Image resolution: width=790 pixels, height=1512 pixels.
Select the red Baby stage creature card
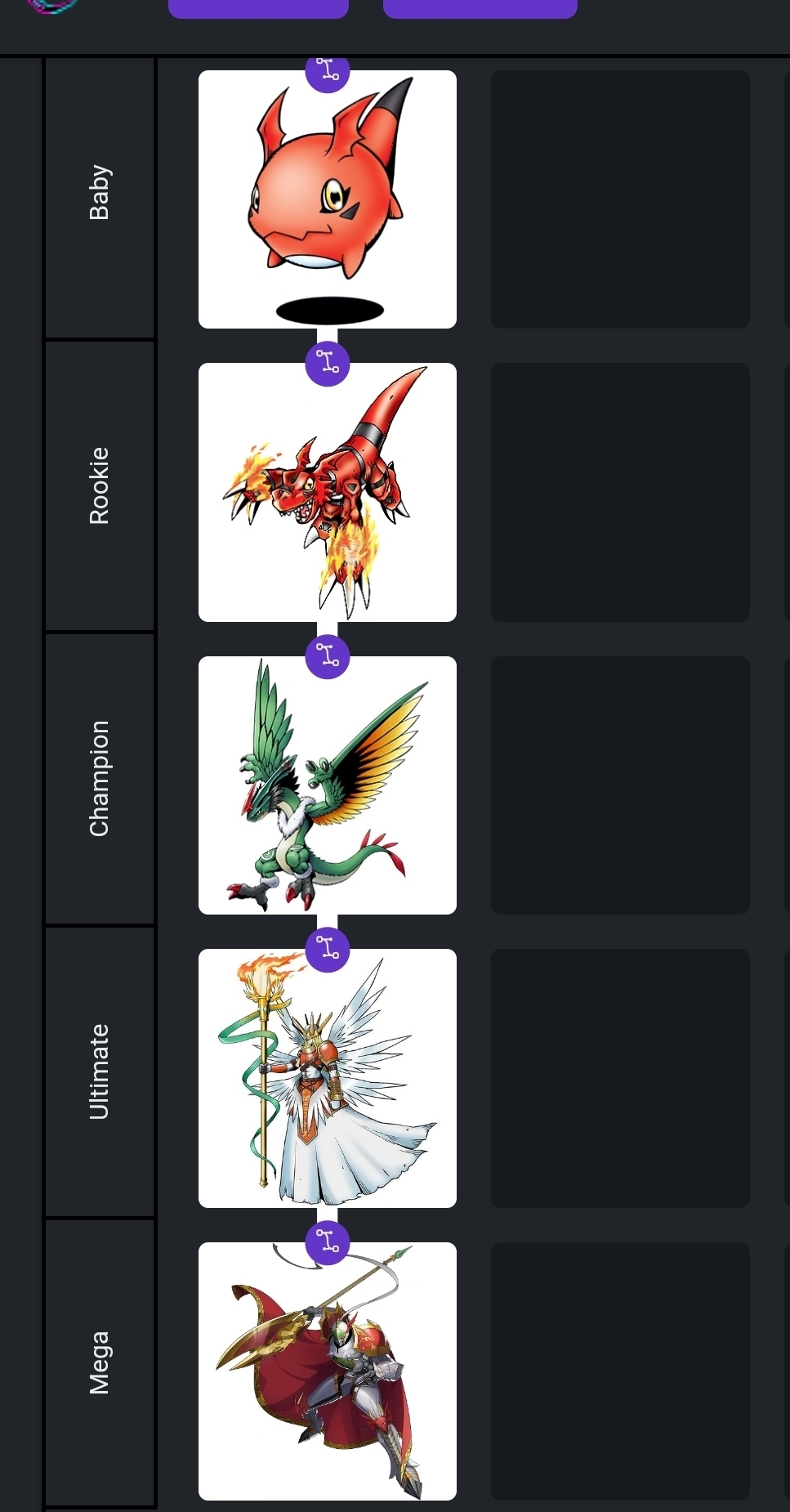pyautogui.click(x=328, y=199)
